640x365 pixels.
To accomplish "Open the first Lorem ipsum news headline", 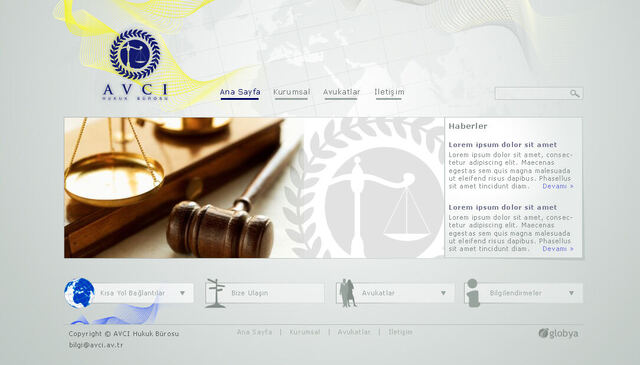I will (x=503, y=145).
